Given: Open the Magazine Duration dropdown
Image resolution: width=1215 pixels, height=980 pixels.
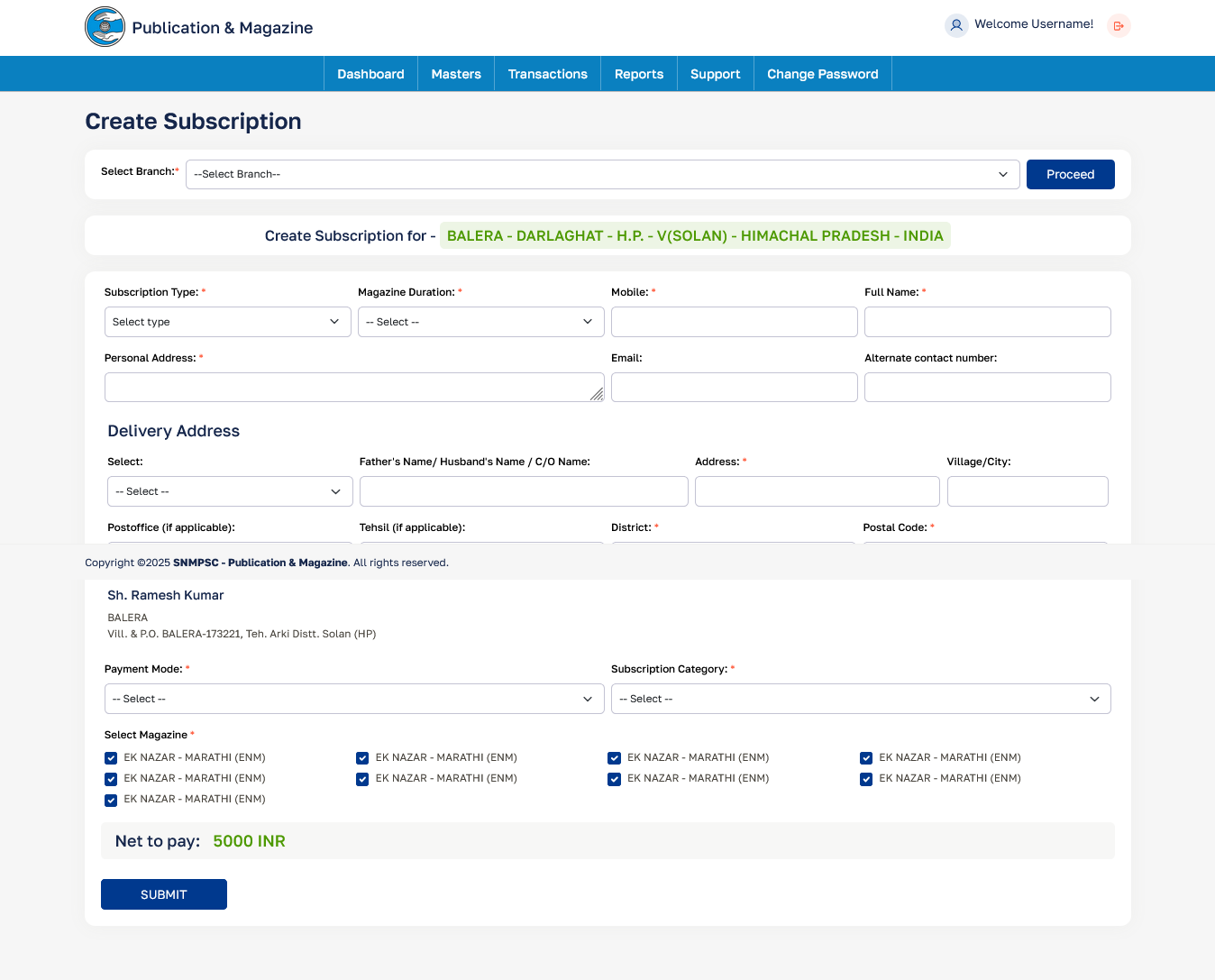Looking at the screenshot, I should pos(480,322).
